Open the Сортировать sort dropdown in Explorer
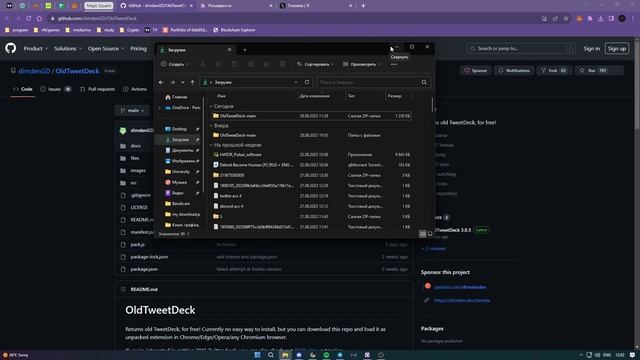This screenshot has height=360, width=640. coord(315,64)
